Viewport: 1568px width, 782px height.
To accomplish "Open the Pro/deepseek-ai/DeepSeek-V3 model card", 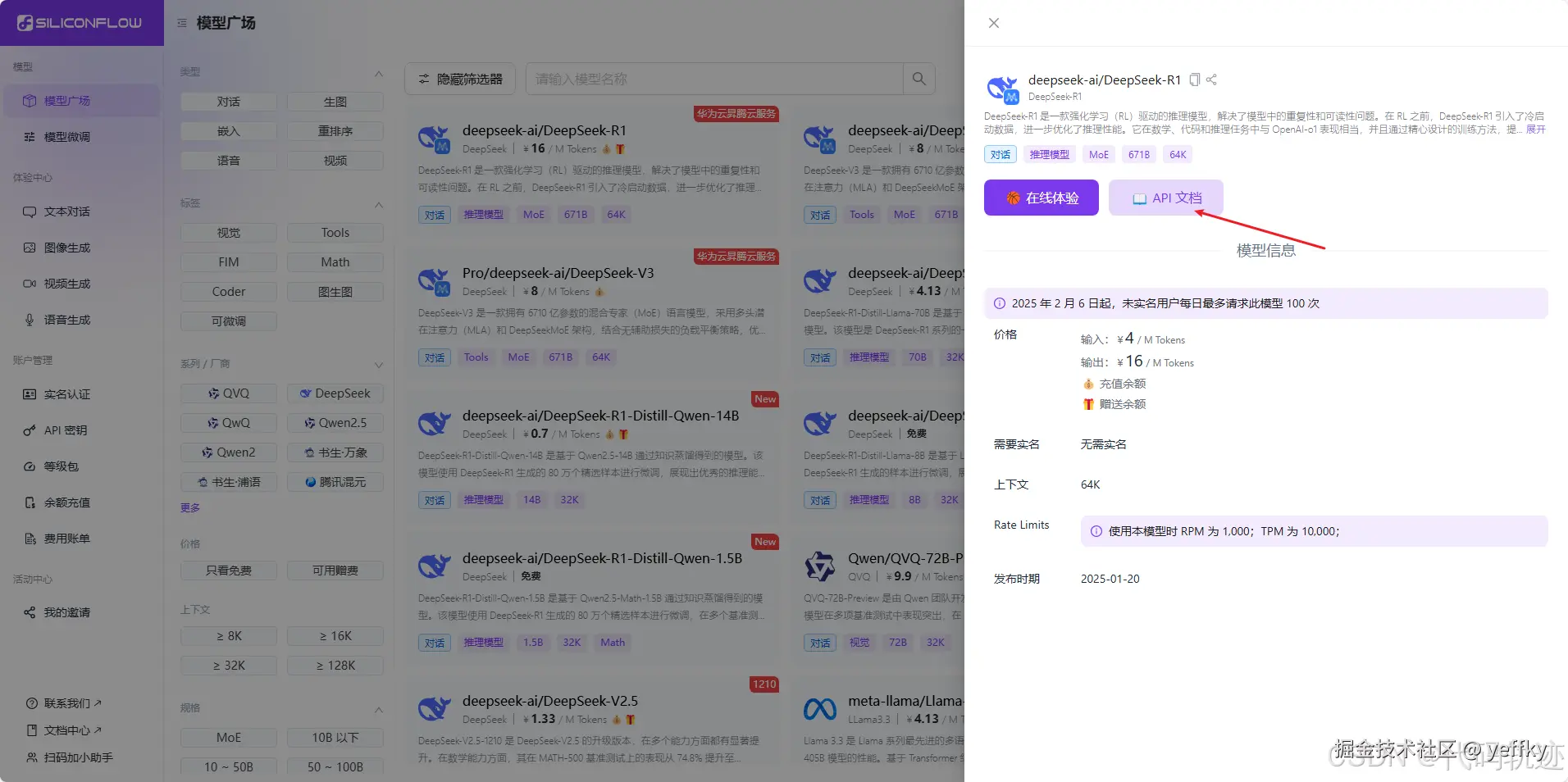I will point(594,312).
